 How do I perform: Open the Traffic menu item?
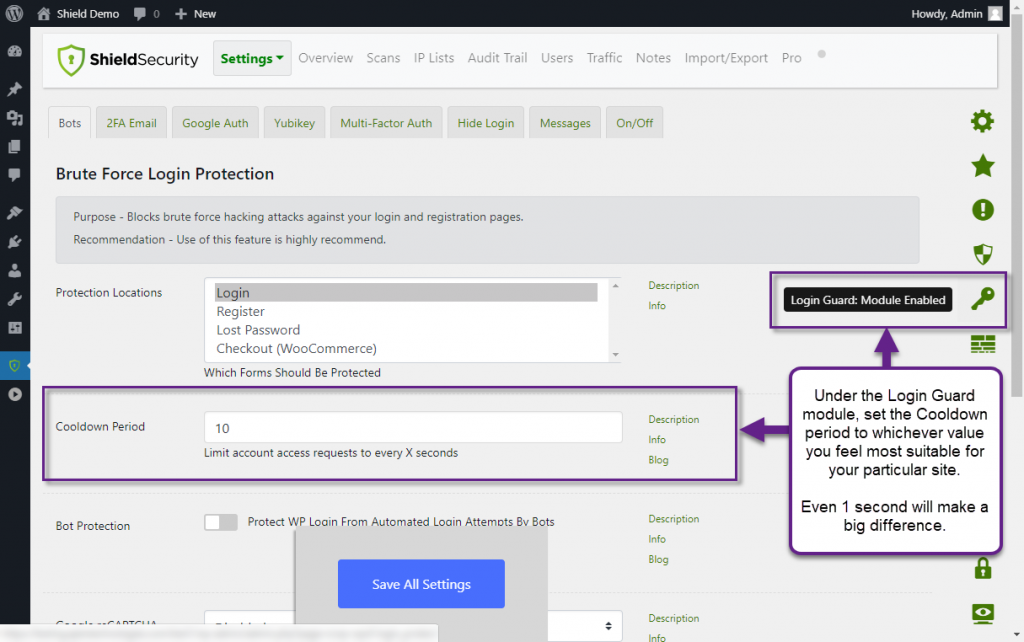tap(604, 57)
